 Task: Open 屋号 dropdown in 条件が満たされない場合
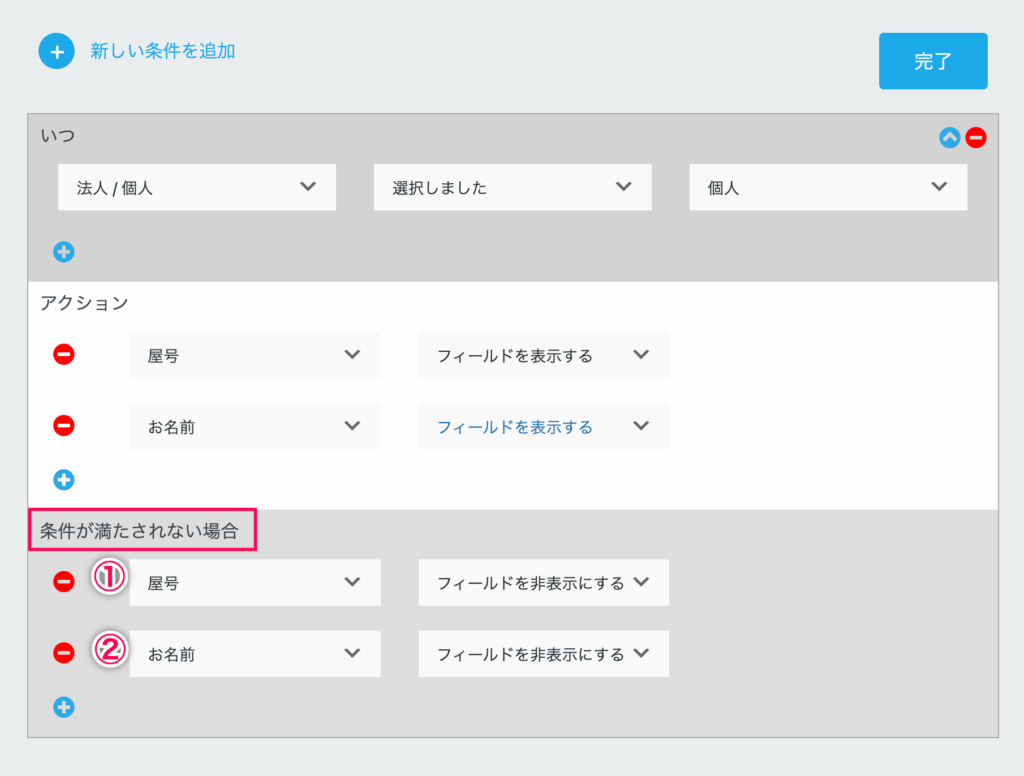pyautogui.click(x=255, y=582)
